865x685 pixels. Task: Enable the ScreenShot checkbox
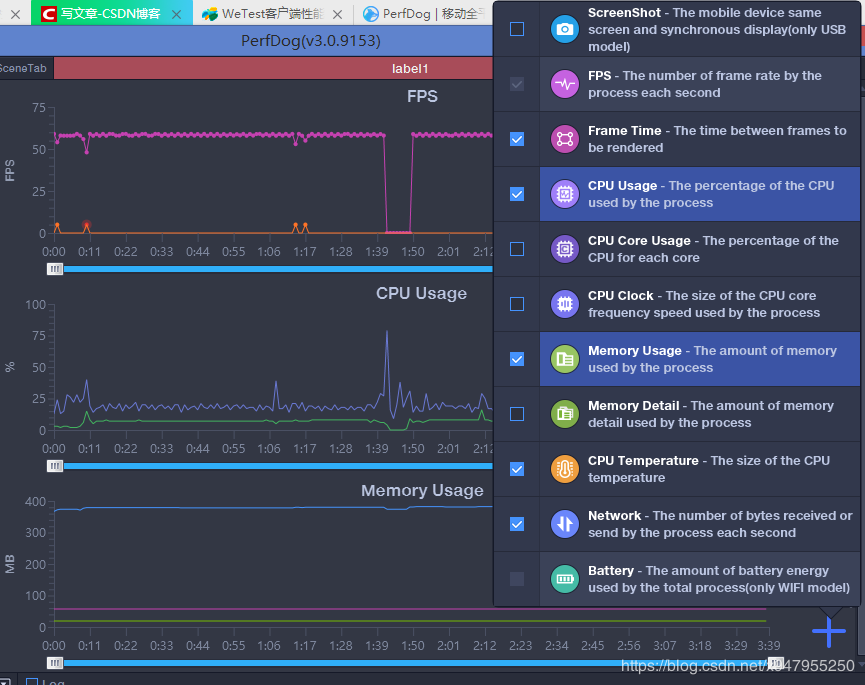coord(517,29)
